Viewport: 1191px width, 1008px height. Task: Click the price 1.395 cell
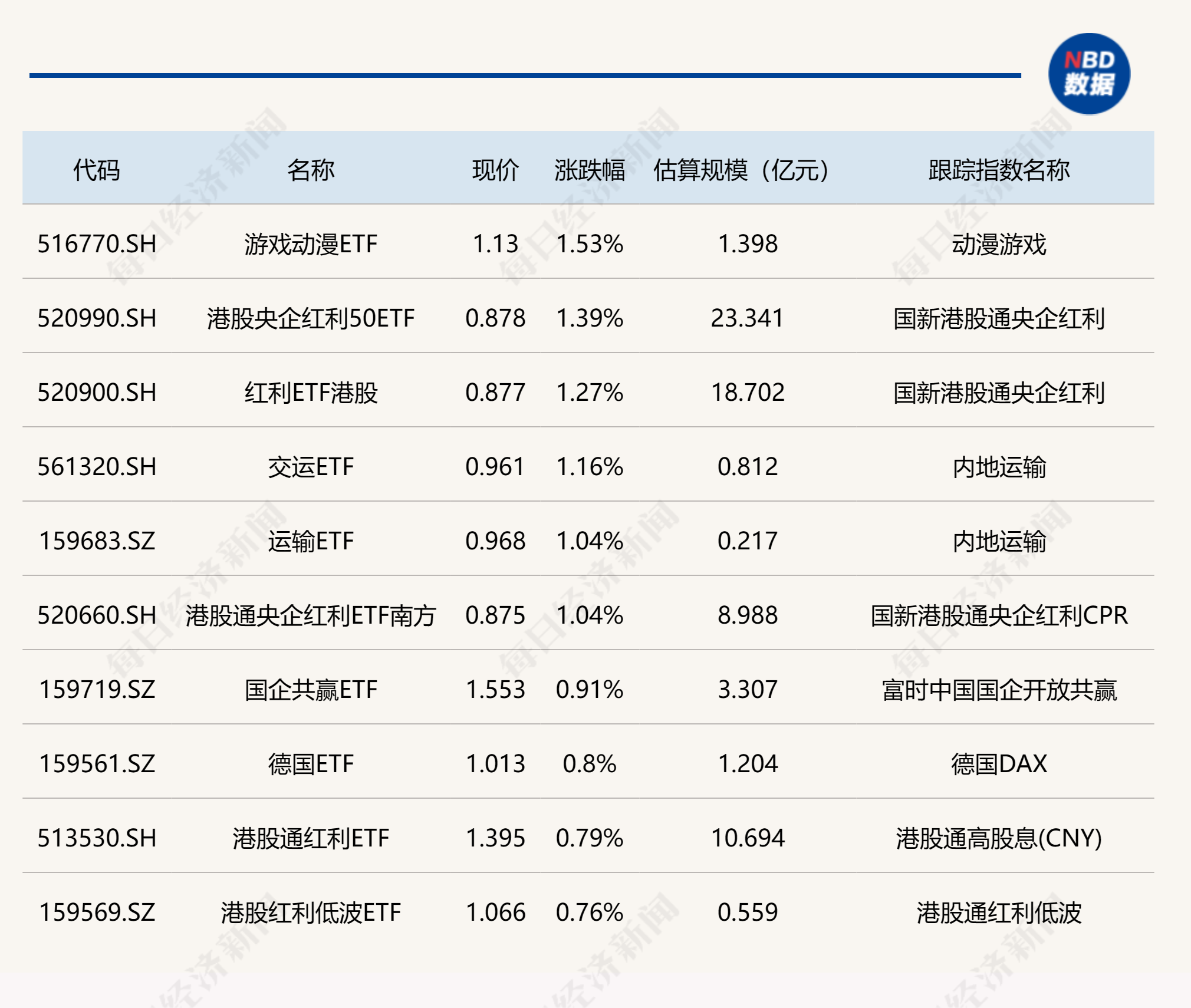tap(495, 838)
